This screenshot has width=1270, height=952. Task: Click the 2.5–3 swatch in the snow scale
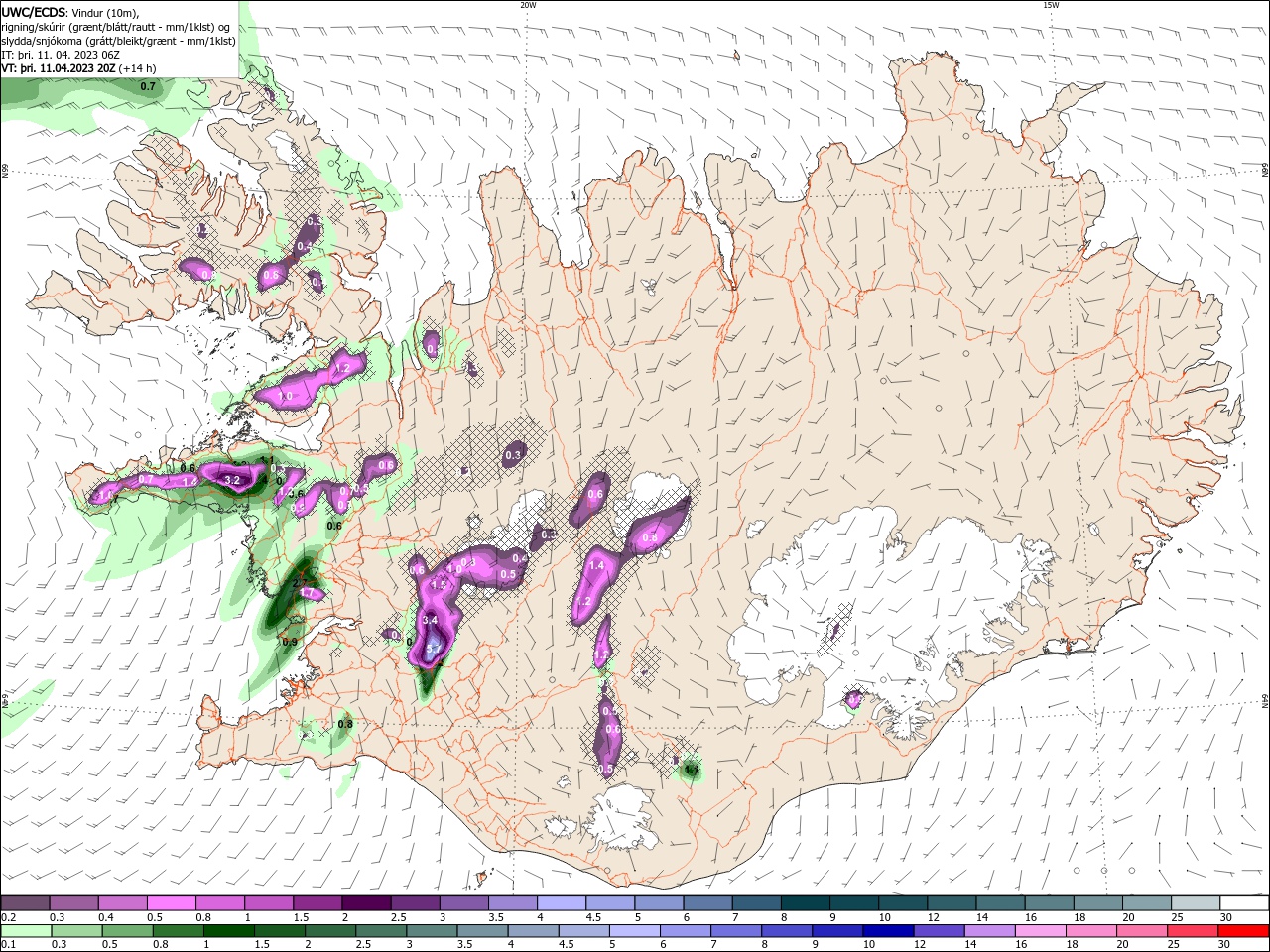pos(415,903)
